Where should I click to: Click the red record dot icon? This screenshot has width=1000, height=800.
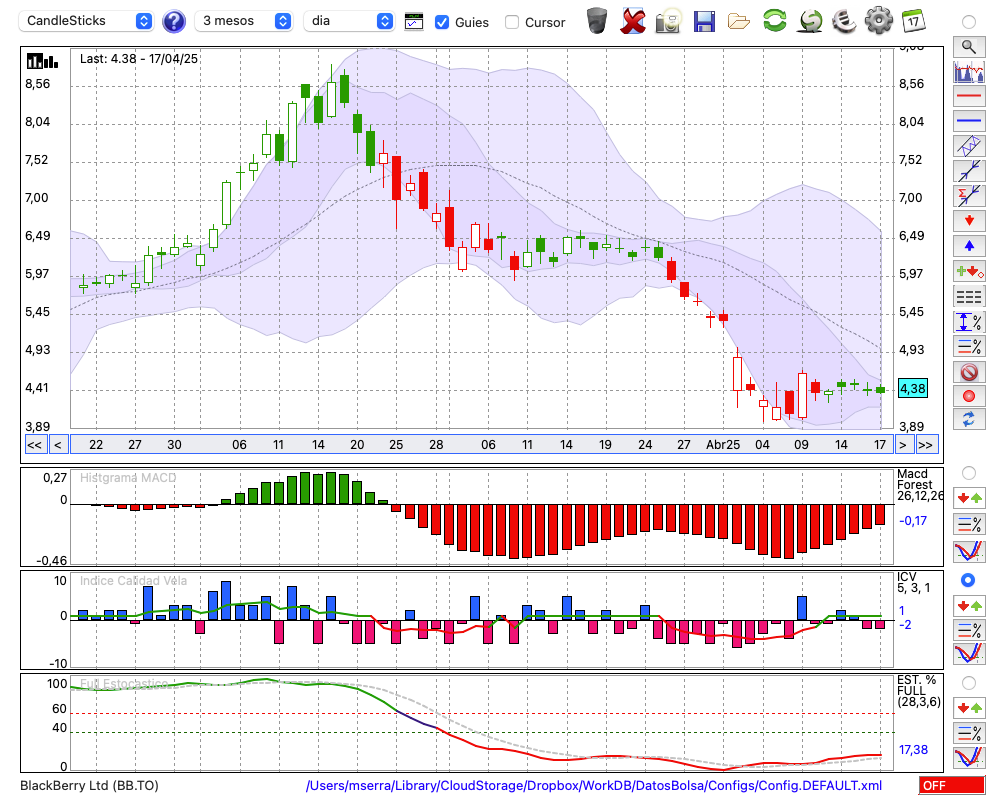tap(969, 396)
